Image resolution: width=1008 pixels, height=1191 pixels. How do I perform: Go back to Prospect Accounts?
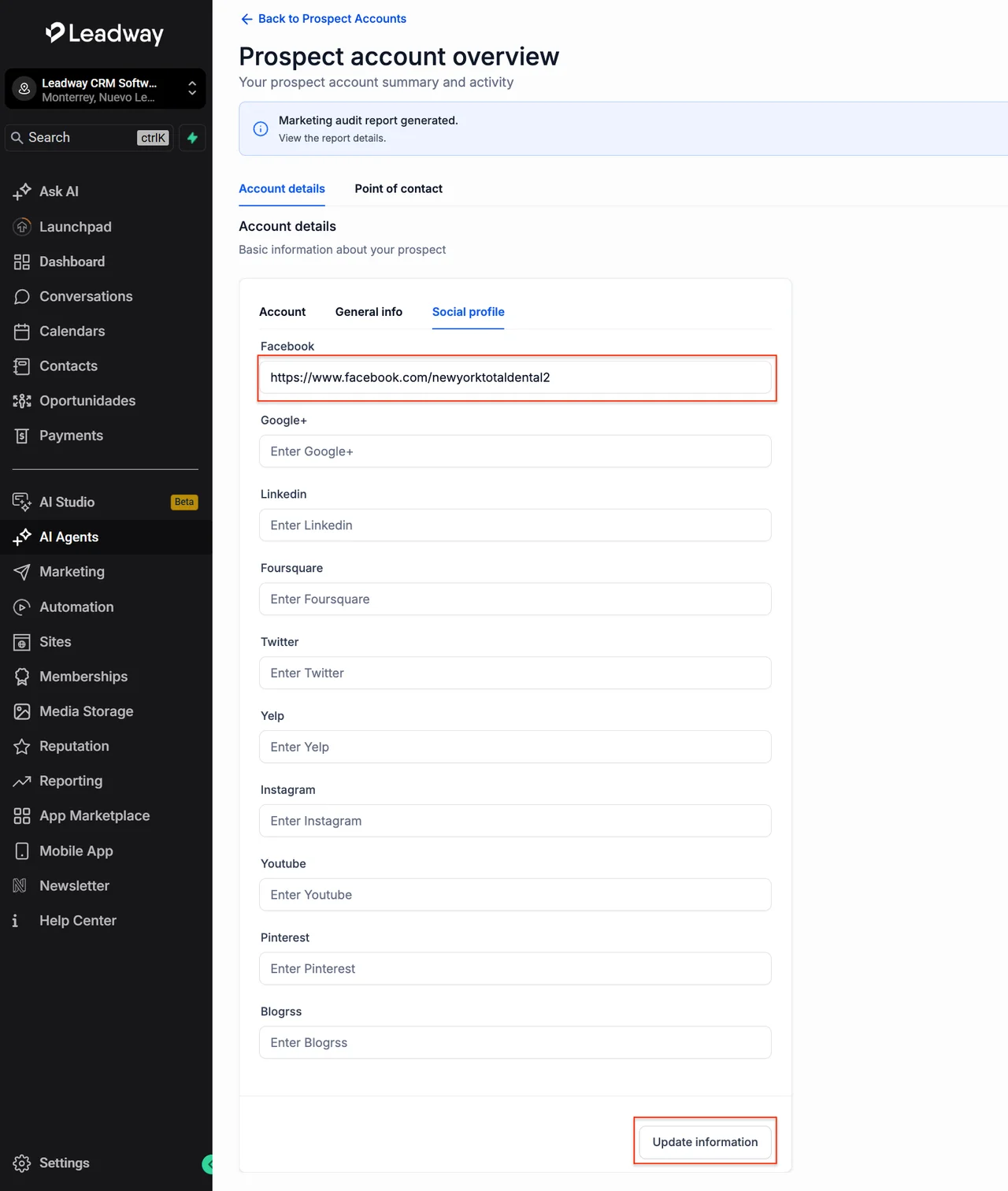[324, 19]
